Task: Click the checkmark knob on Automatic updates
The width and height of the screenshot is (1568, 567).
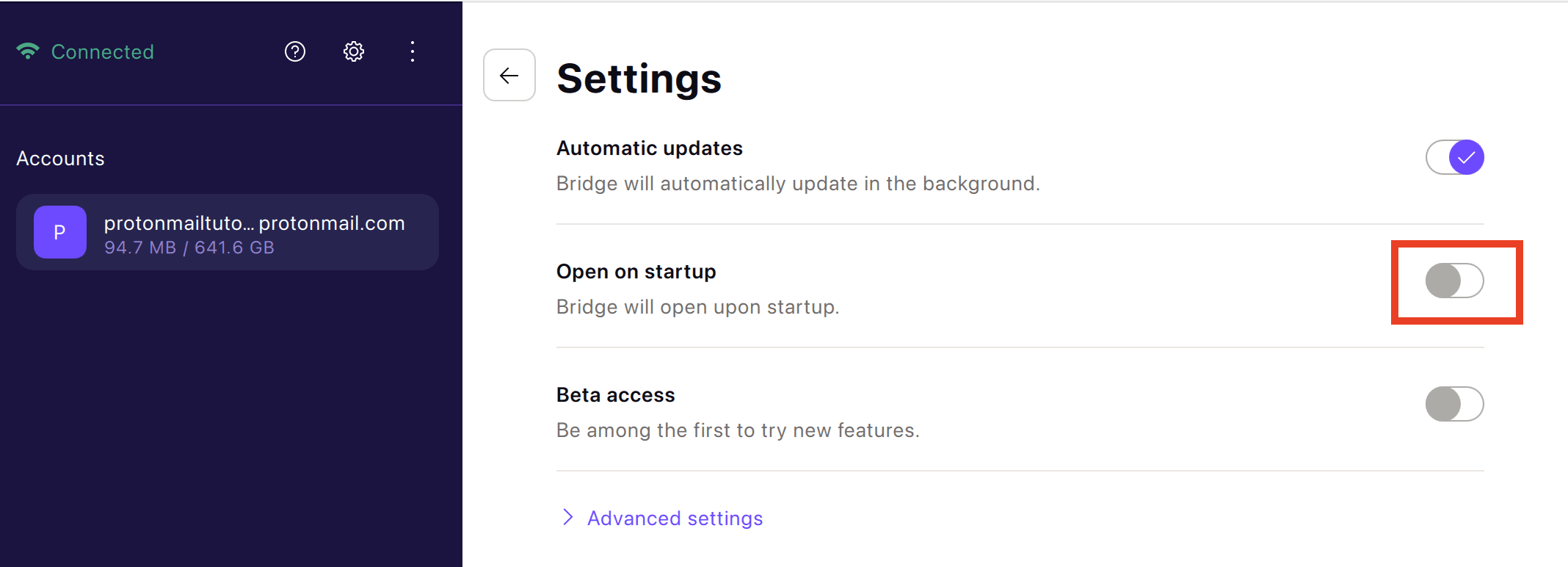Action: [1467, 157]
